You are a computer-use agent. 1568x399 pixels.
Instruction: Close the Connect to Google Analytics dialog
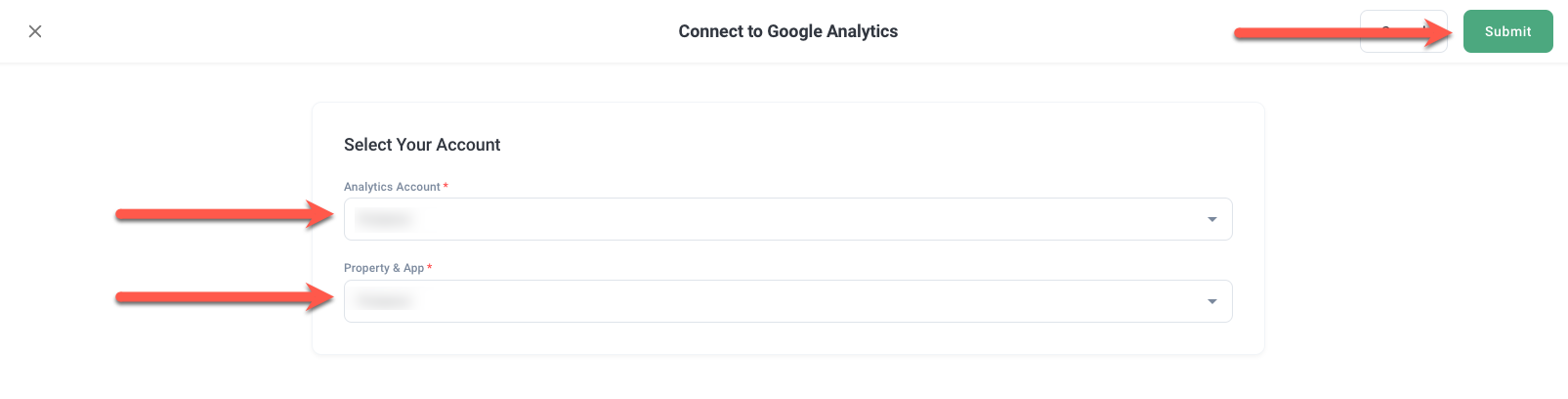tap(35, 31)
